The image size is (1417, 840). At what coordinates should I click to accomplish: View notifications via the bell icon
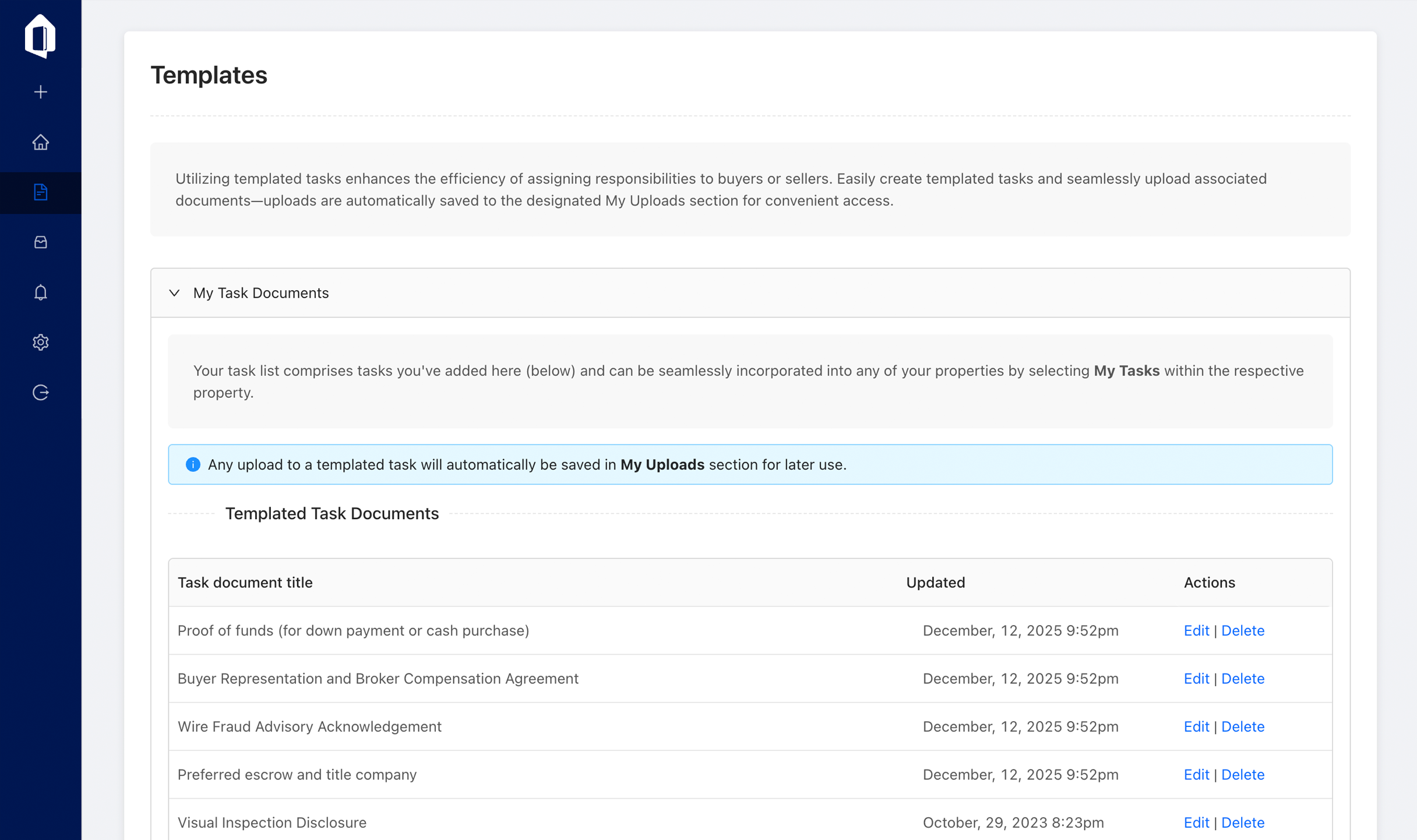coord(40,292)
